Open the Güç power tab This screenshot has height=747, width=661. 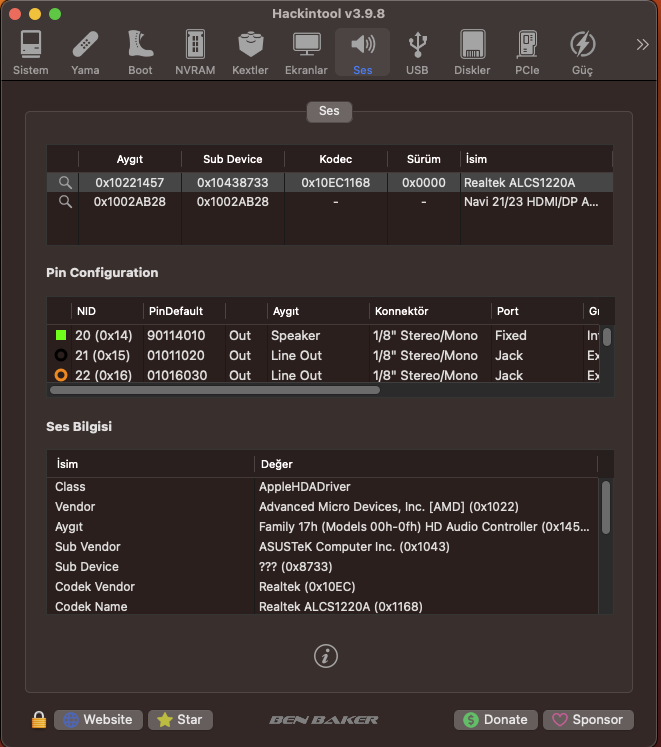tap(582, 52)
